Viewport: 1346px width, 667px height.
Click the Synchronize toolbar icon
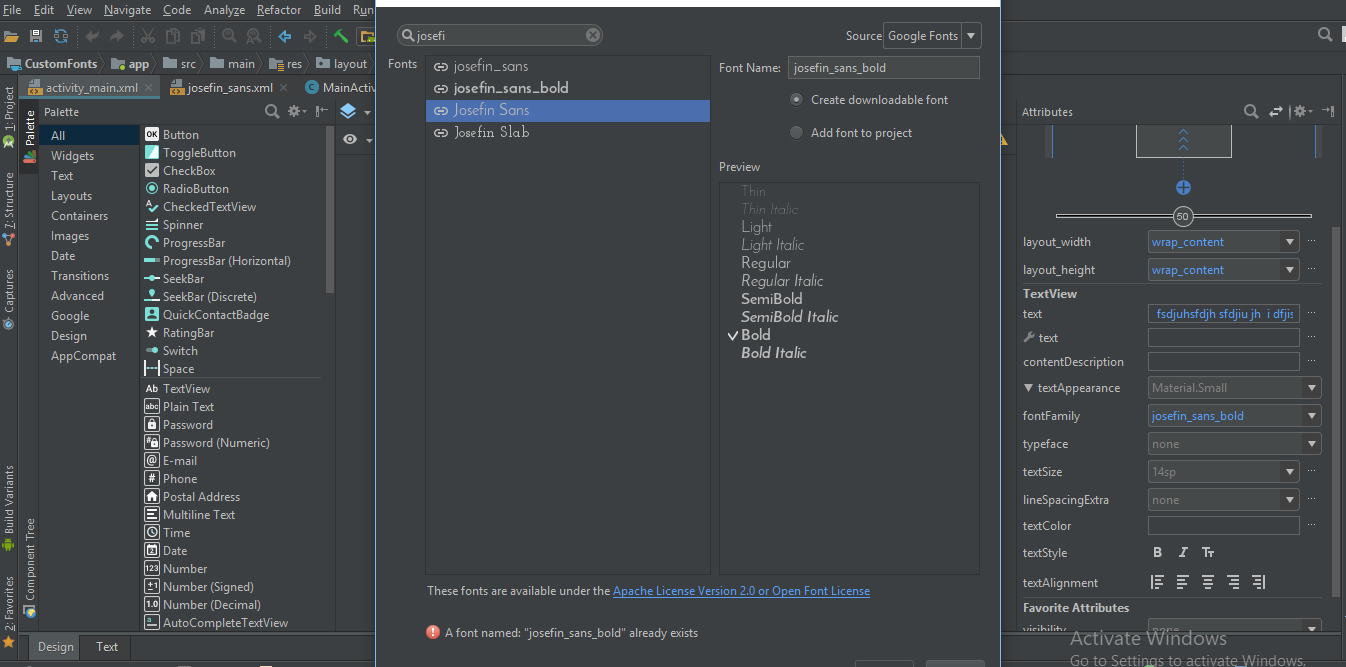pyautogui.click(x=61, y=36)
